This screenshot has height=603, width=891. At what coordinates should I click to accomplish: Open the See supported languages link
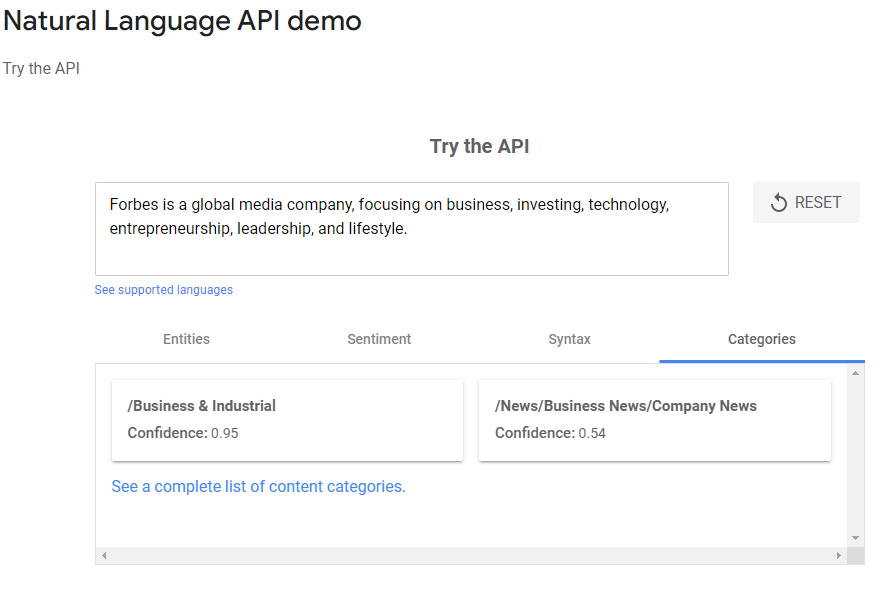[164, 290]
